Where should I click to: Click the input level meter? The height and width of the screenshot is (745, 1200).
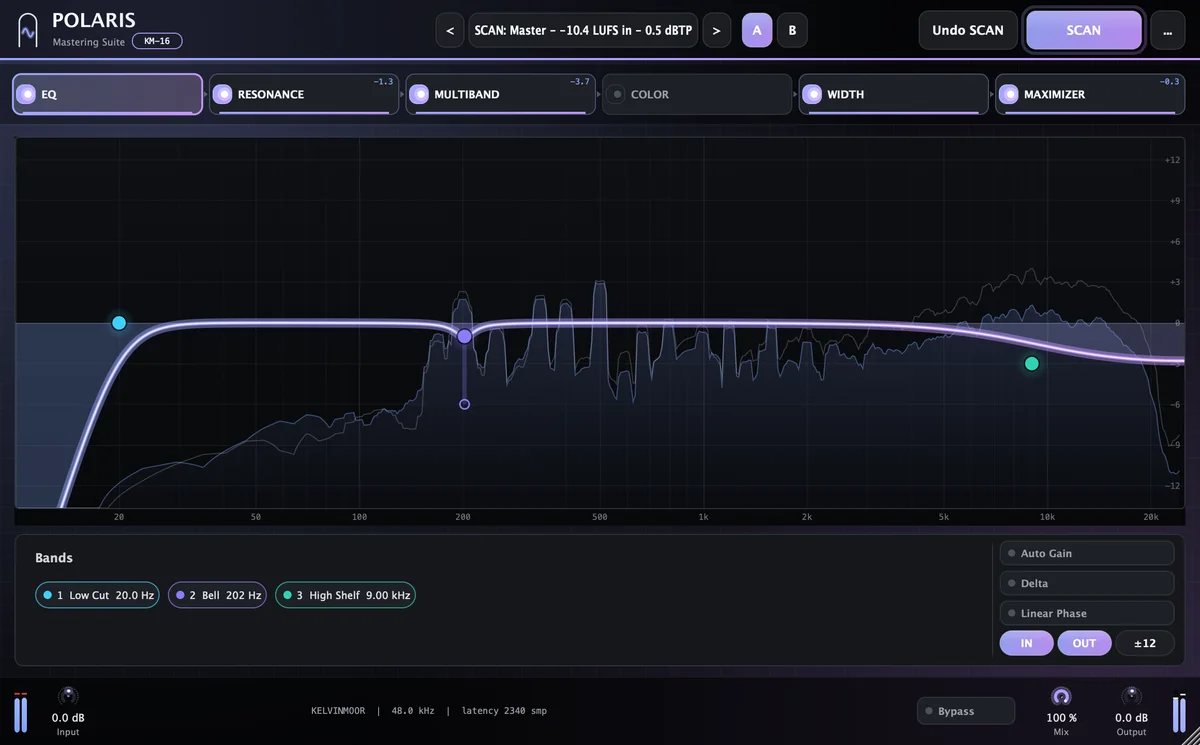[x=21, y=714]
